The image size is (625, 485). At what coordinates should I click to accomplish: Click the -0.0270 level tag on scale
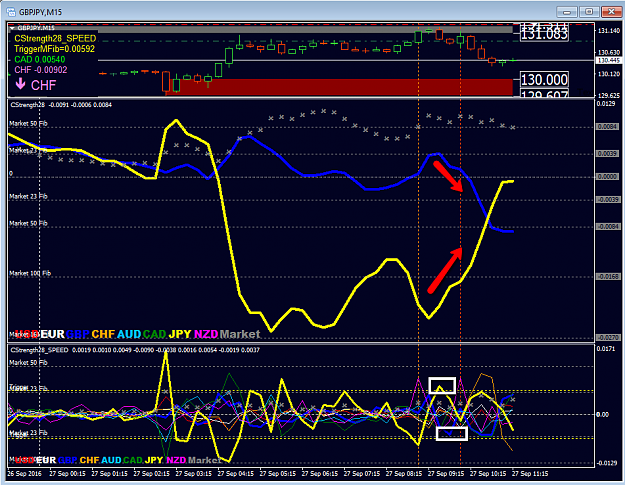click(x=607, y=338)
